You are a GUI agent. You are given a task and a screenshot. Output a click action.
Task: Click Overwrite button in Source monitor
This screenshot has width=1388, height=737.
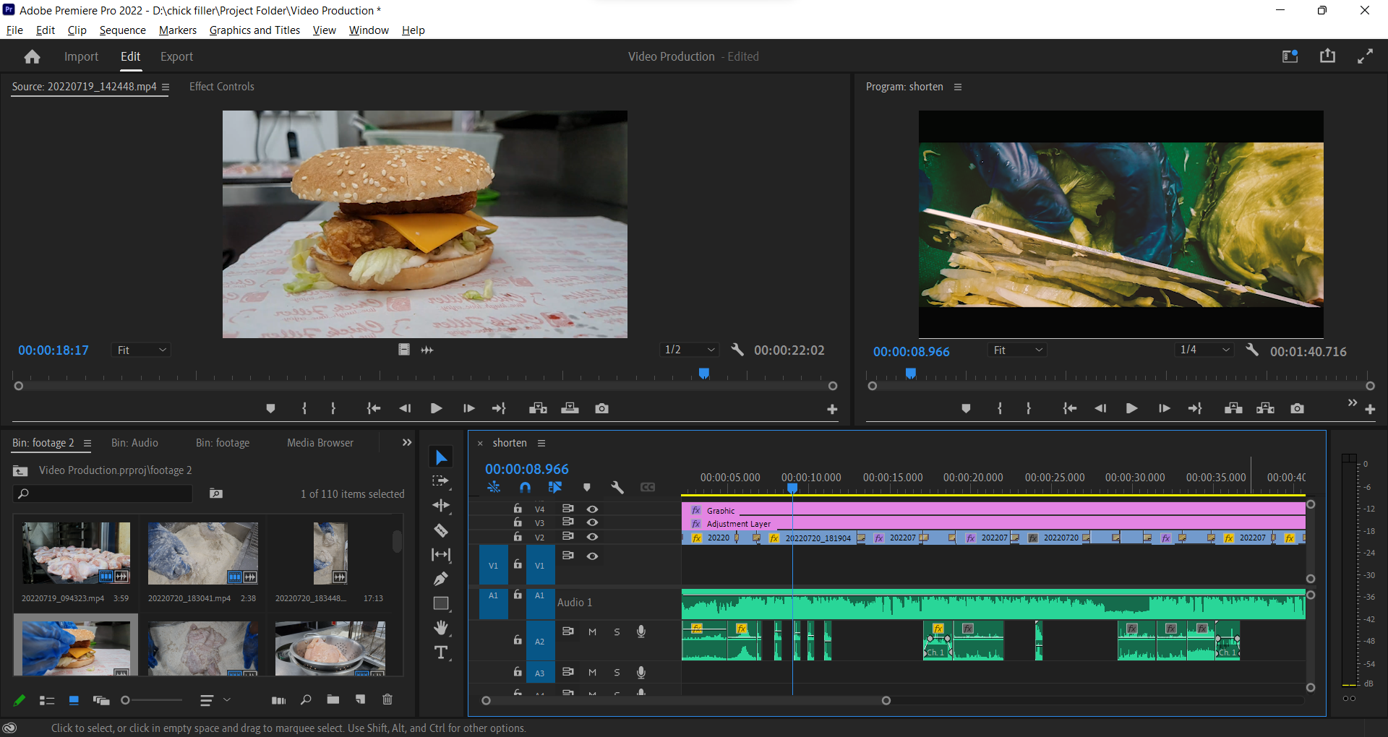(570, 408)
